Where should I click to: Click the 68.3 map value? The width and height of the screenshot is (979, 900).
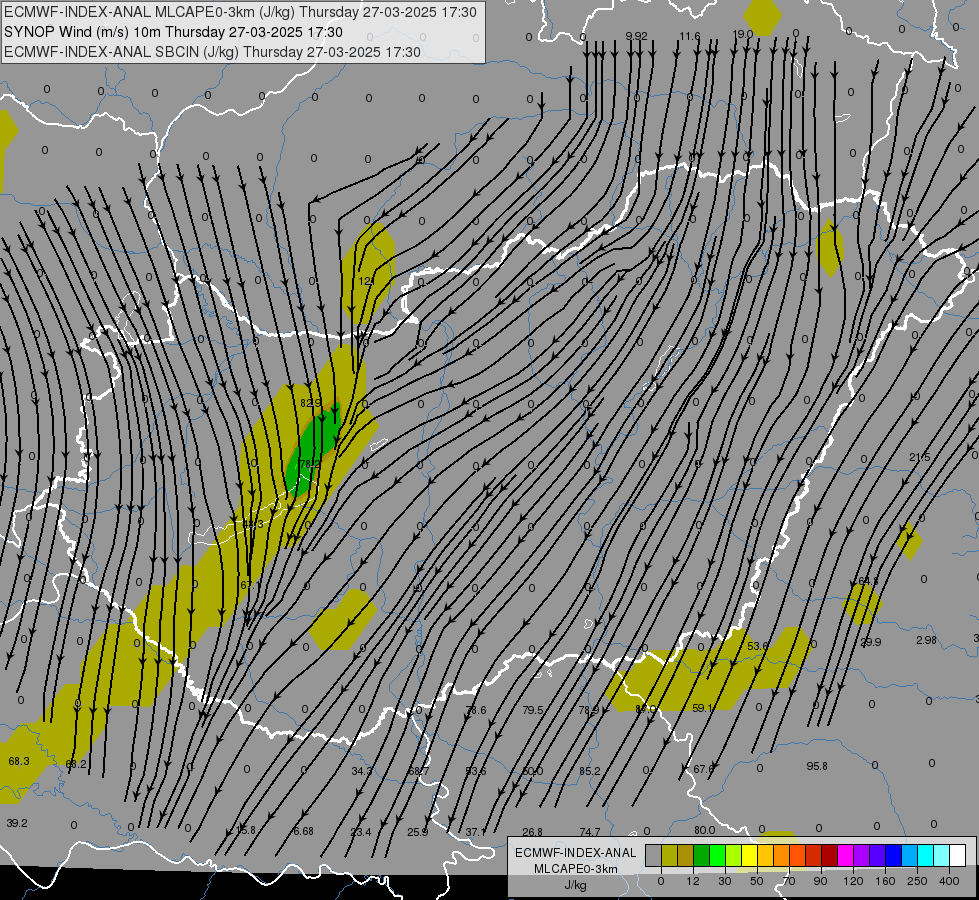pos(19,761)
